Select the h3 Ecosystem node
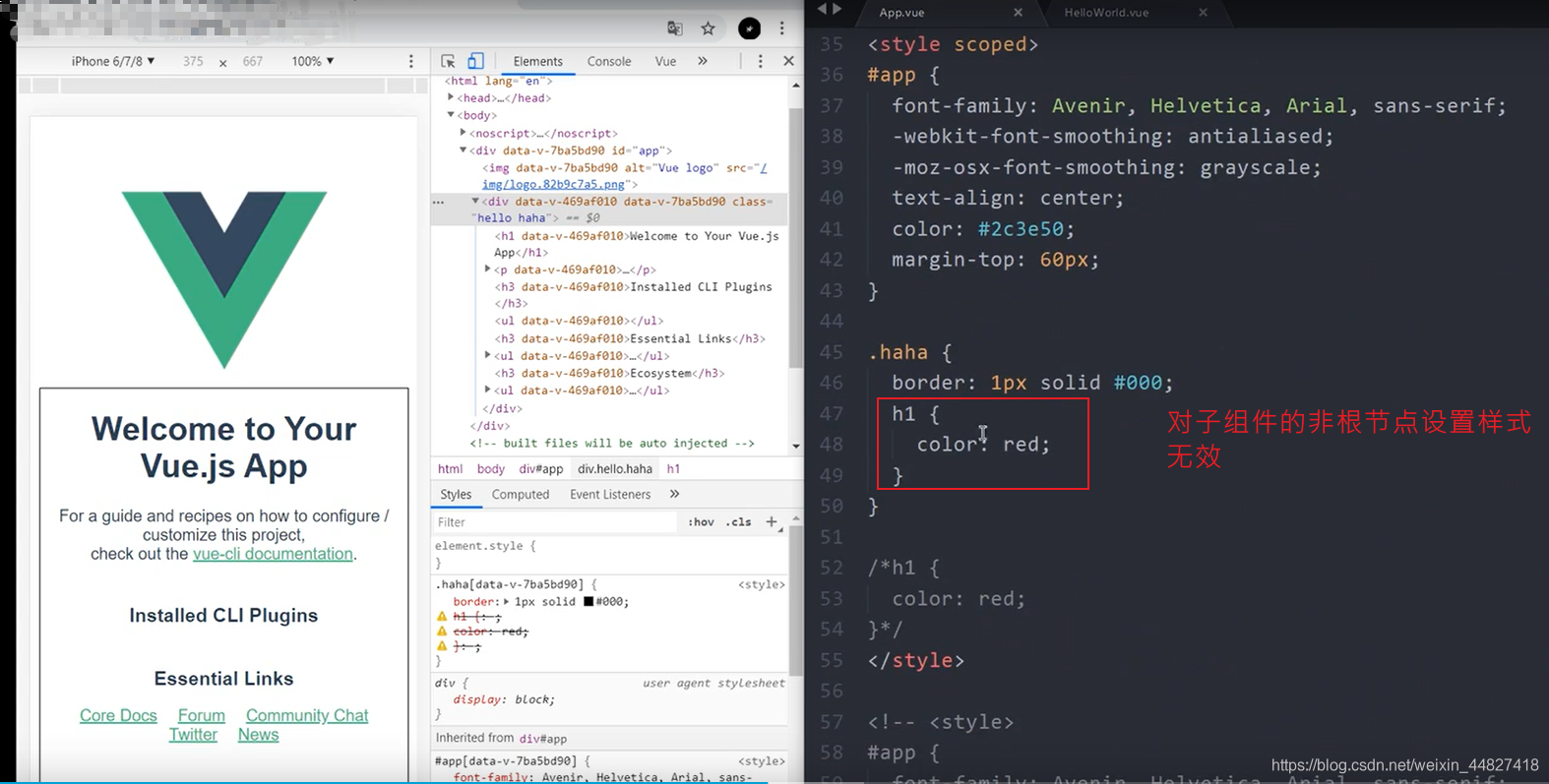Viewport: 1549px width, 784px height. (609, 373)
